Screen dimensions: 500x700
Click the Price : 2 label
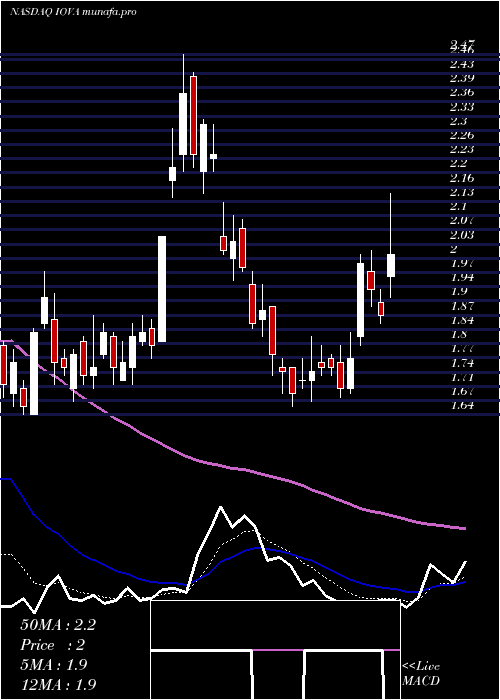click(52, 645)
